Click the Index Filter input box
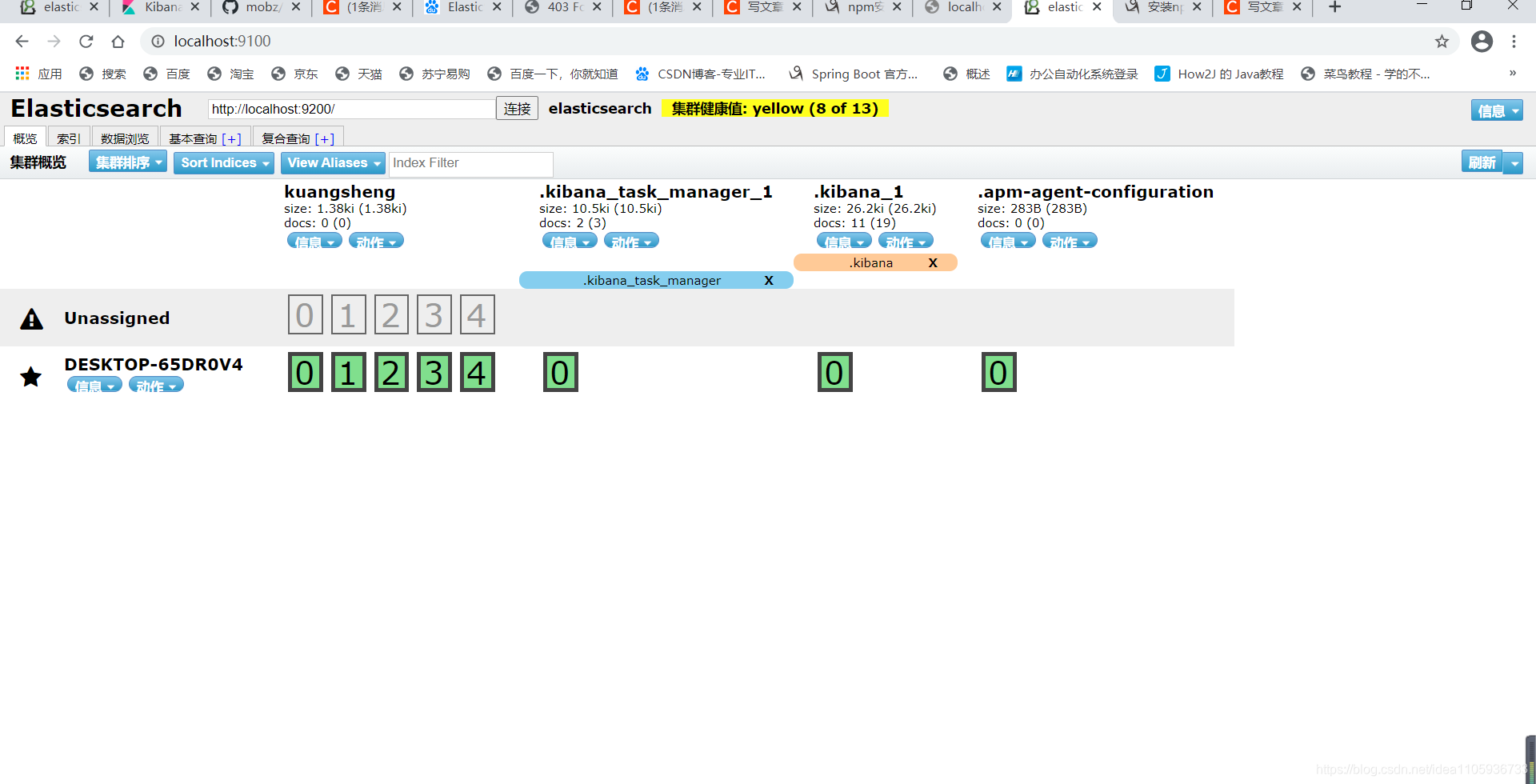The image size is (1536, 784). coord(470,163)
